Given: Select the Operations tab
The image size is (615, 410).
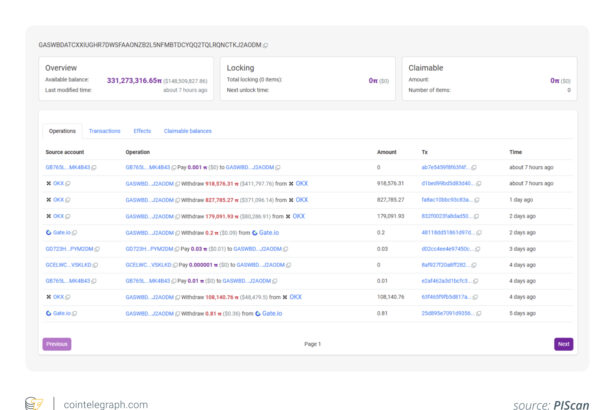Looking at the screenshot, I should click(62, 131).
